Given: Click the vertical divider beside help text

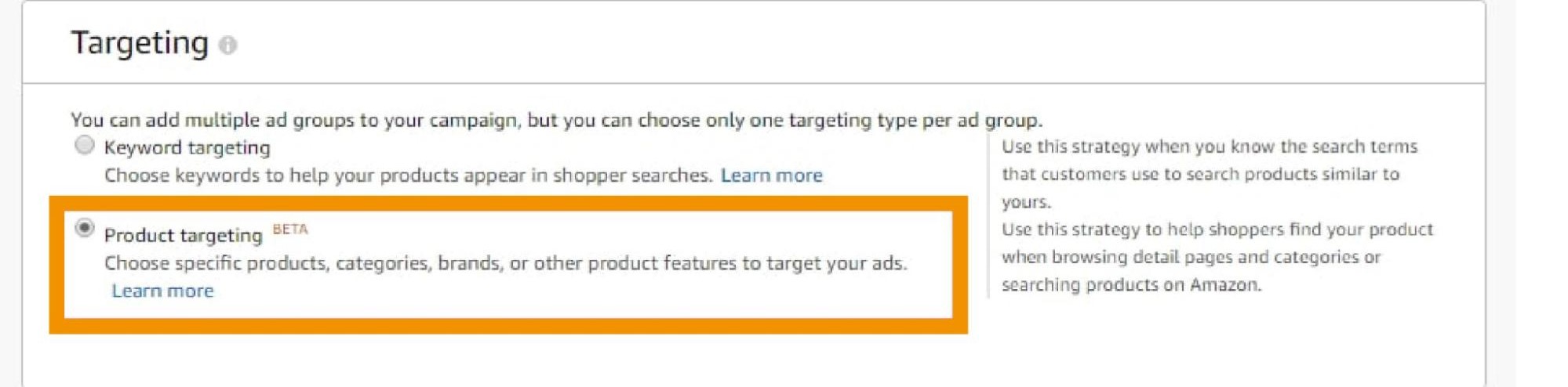Looking at the screenshot, I should pyautogui.click(x=988, y=216).
